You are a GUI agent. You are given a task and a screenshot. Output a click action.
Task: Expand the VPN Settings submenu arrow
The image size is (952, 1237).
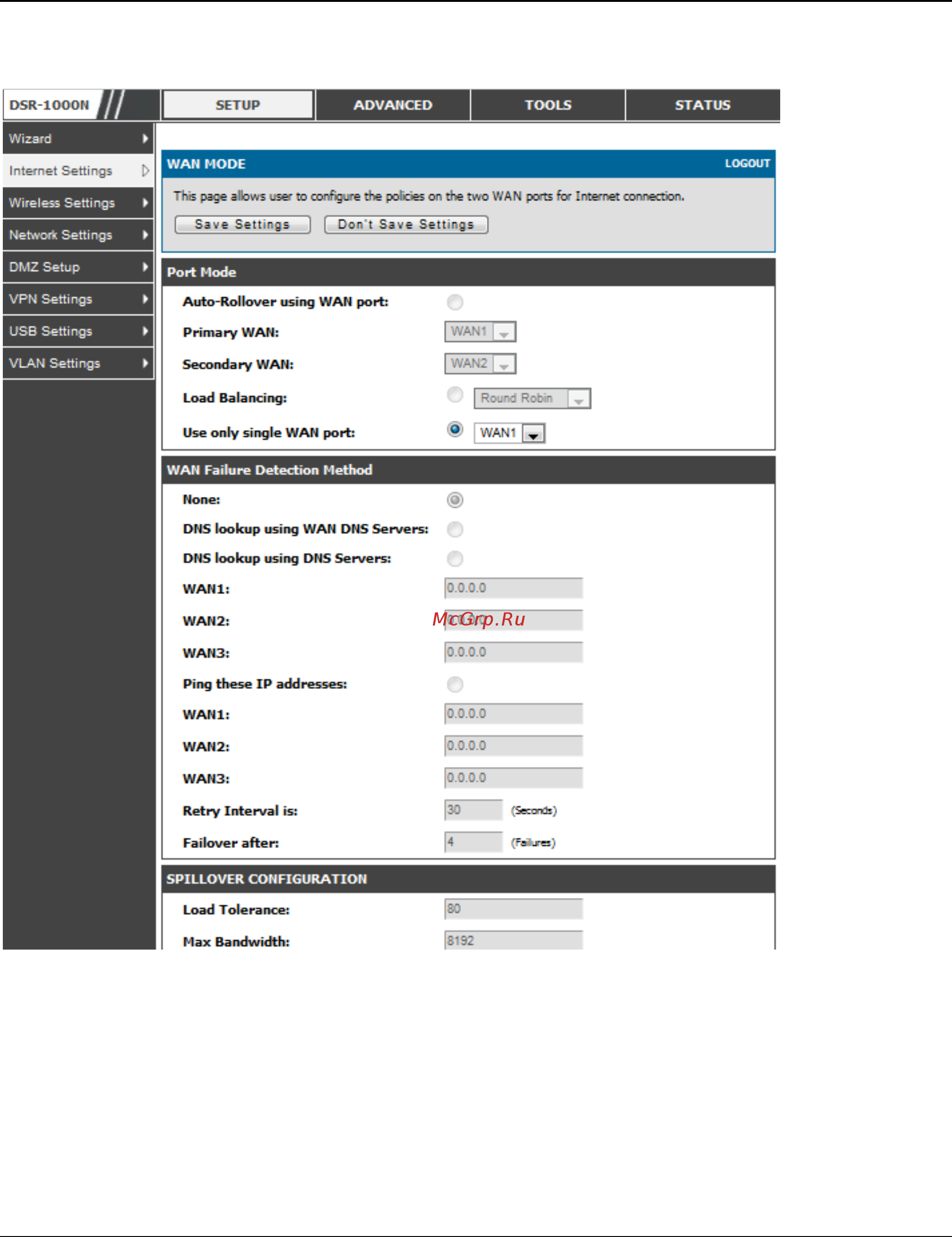[146, 299]
